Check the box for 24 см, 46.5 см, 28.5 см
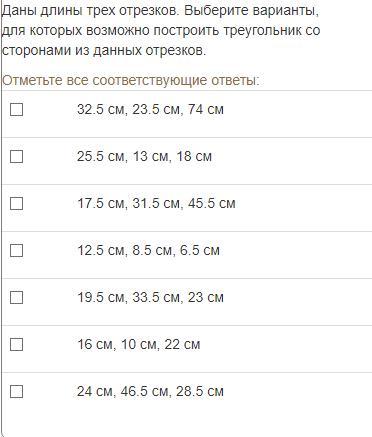 point(16,391)
